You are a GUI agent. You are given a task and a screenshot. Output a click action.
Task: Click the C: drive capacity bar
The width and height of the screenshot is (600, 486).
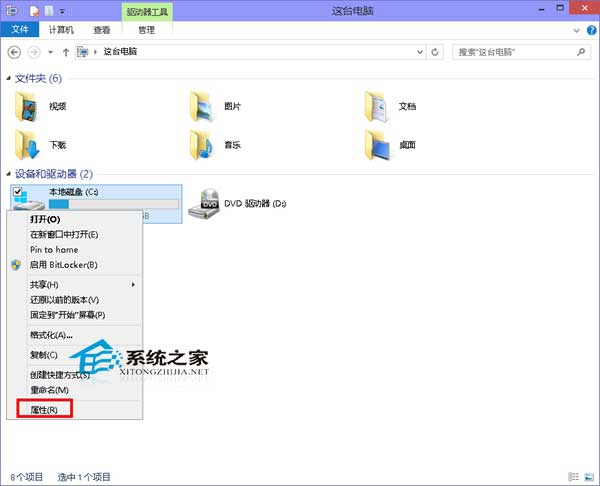114,204
